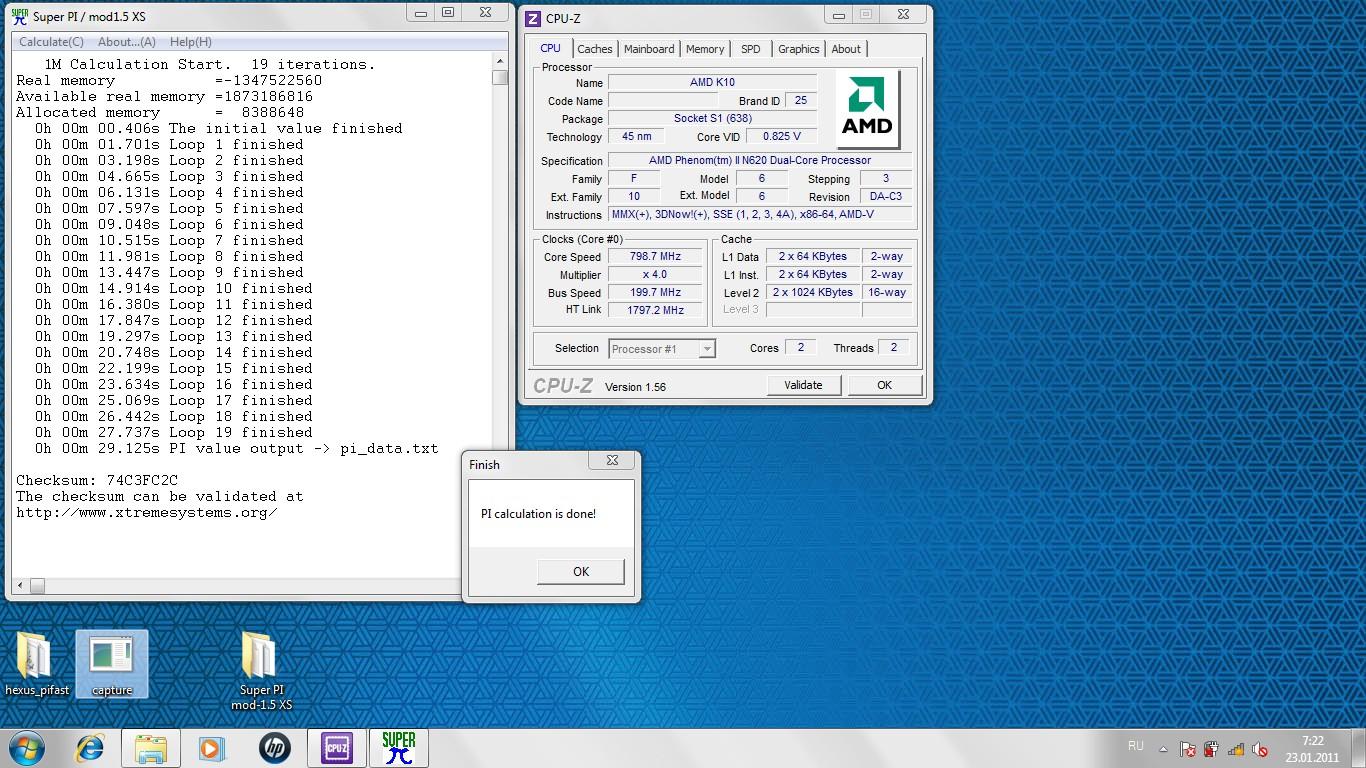Screen dimensions: 1366x768
Task: Click the Validate button in CPU-Z
Action: tap(803, 385)
